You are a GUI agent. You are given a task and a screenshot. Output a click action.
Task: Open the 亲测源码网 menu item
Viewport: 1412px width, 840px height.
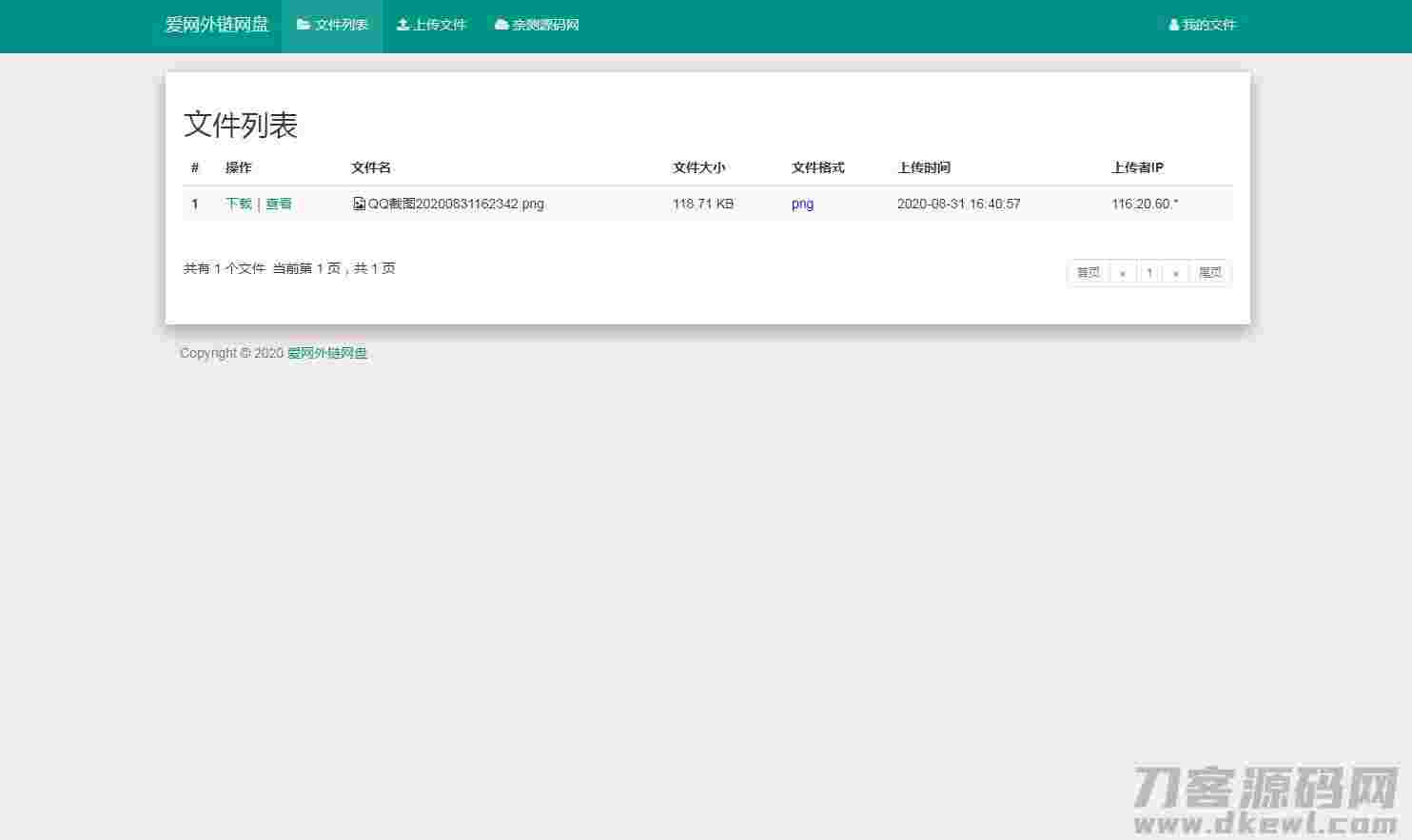[x=538, y=25]
